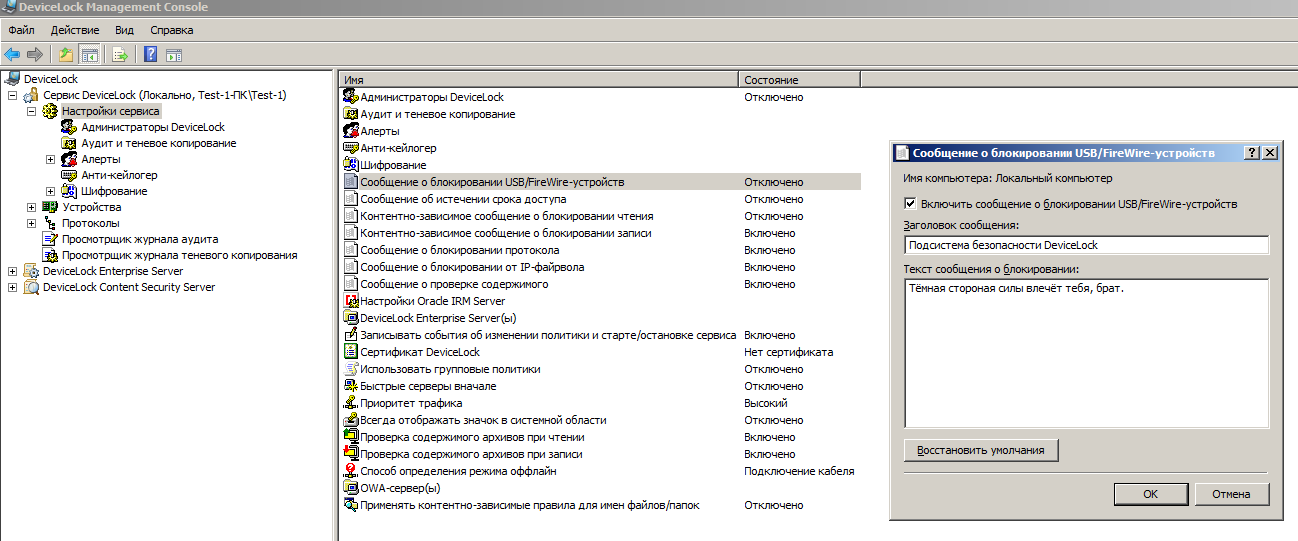This screenshot has width=1298, height=541.
Task: Click the Протоколы icon in the tree
Action: point(50,223)
